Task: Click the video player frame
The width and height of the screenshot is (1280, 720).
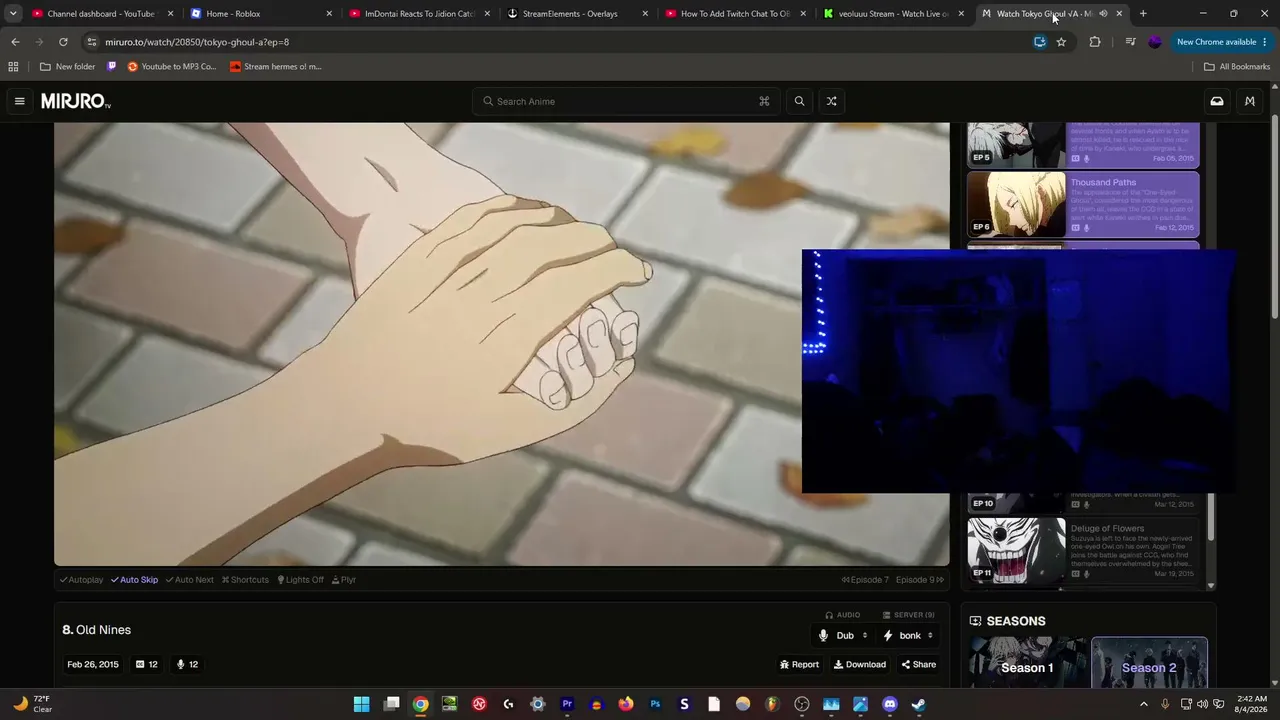Action: tap(501, 344)
